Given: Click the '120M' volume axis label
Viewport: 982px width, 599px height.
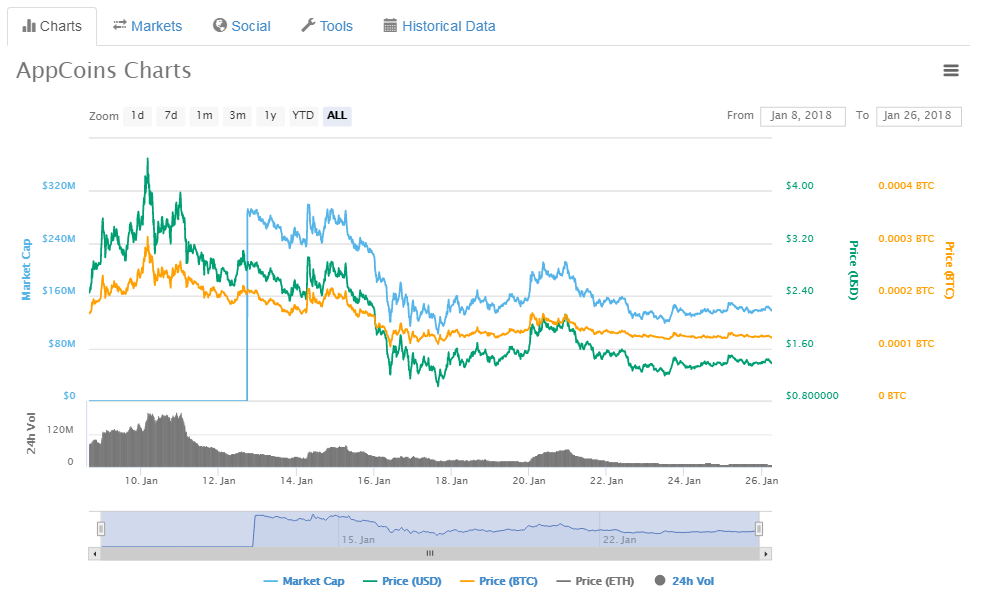Looking at the screenshot, I should click(x=60, y=430).
